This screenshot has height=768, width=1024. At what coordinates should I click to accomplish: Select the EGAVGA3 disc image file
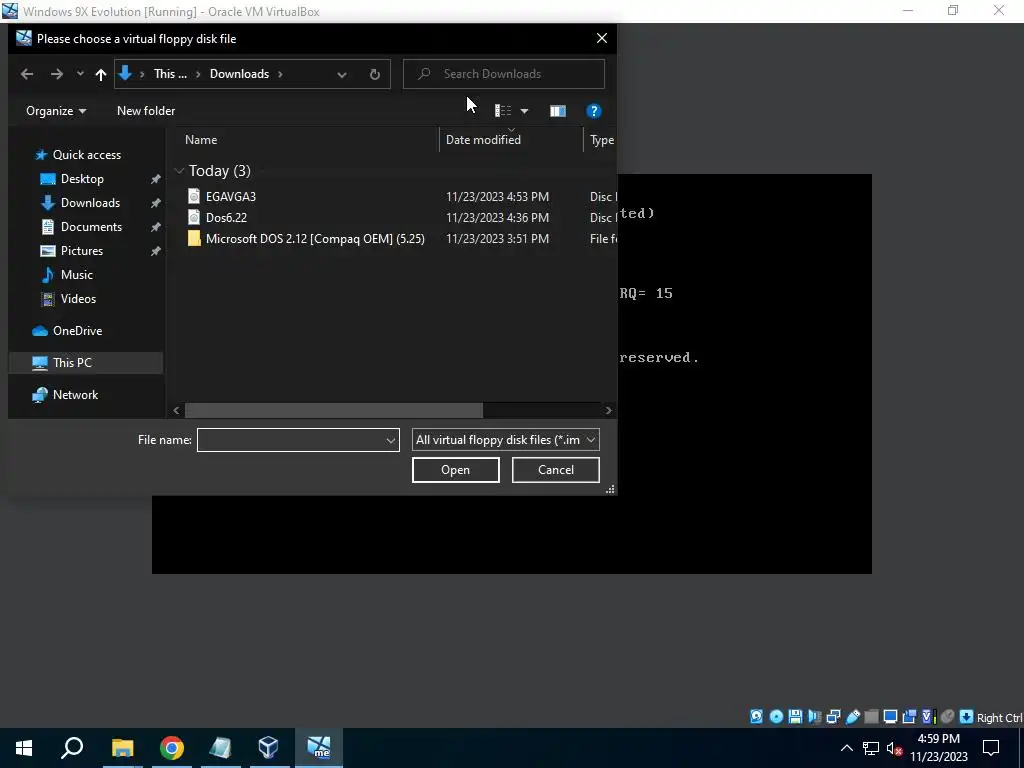tap(231, 197)
